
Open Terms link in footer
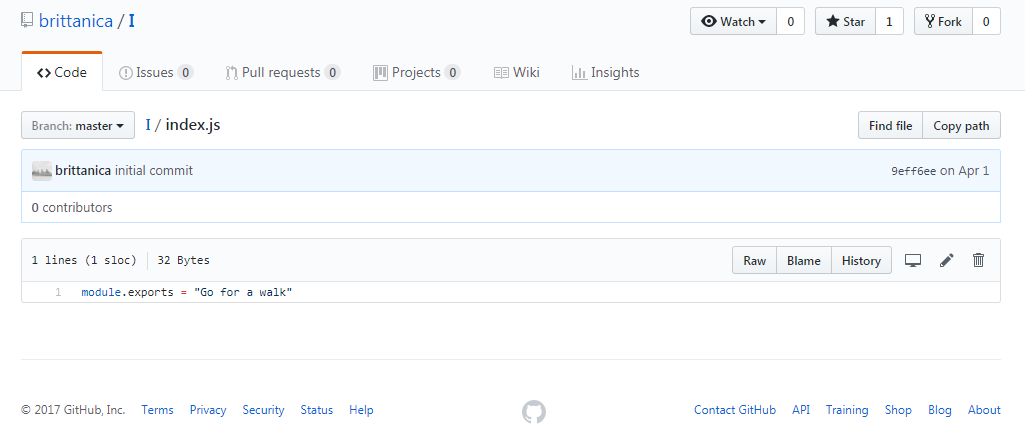pos(158,410)
